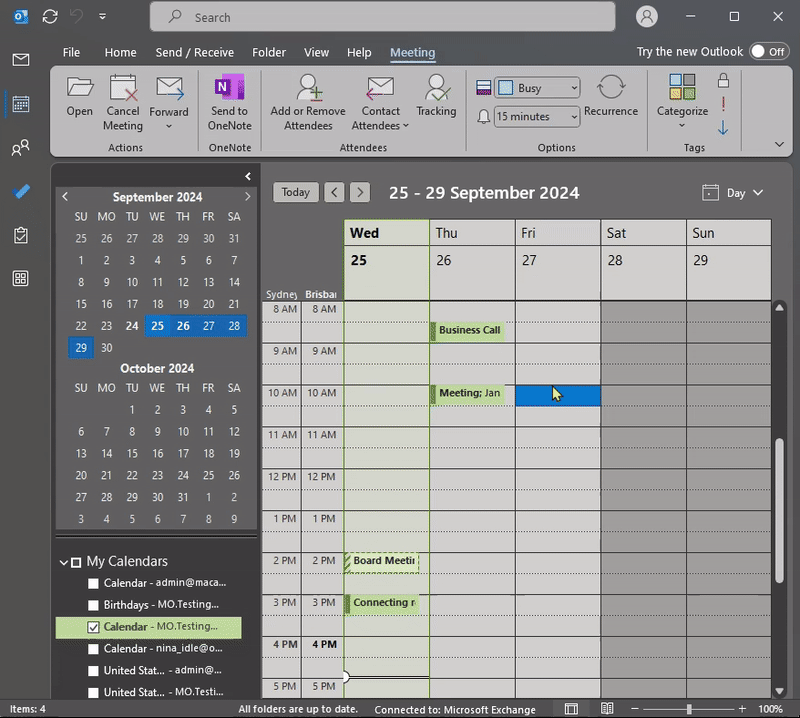Viewport: 800px width, 718px height.
Task: Click the Show As status icon
Action: [x=483, y=88]
